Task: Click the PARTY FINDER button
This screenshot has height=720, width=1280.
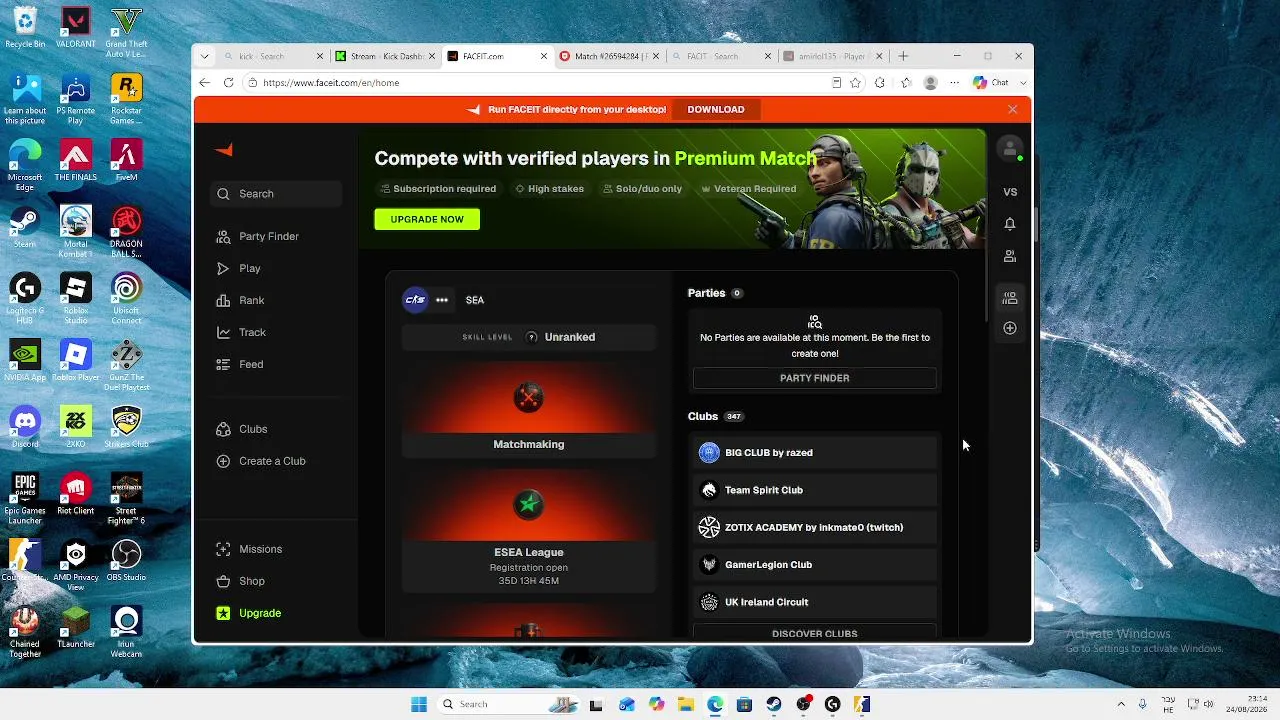Action: (x=815, y=378)
